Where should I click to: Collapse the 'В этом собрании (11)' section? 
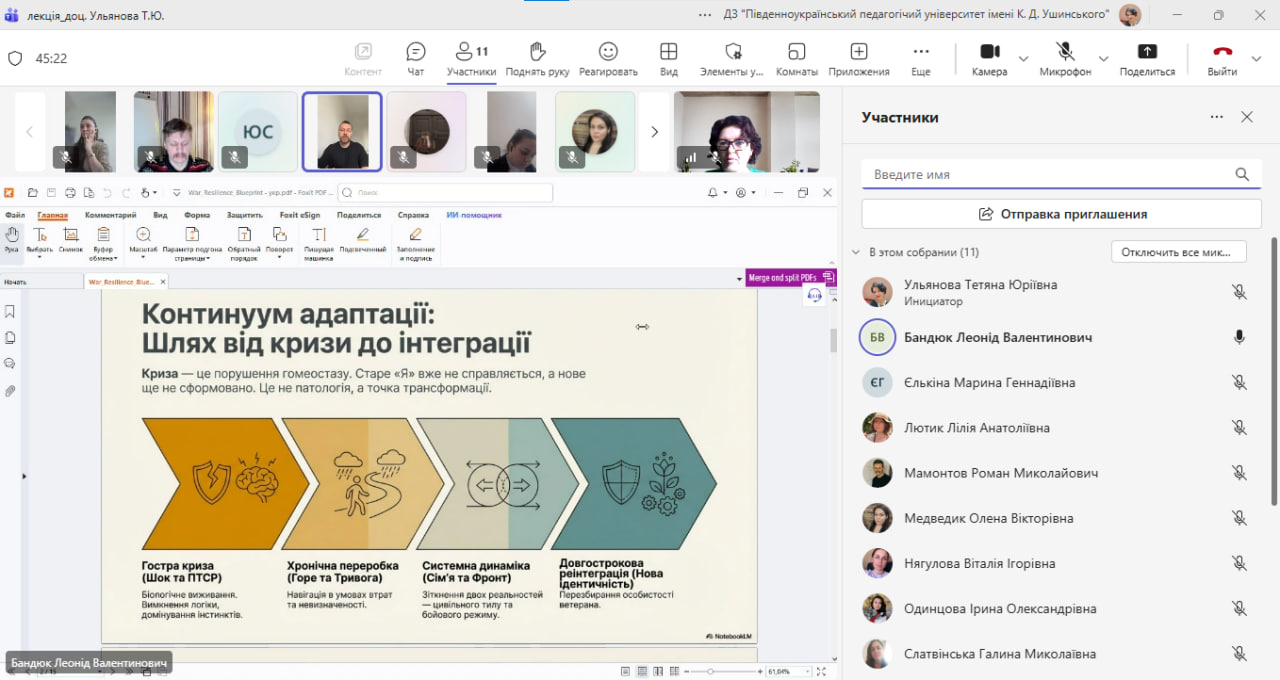[x=856, y=252]
